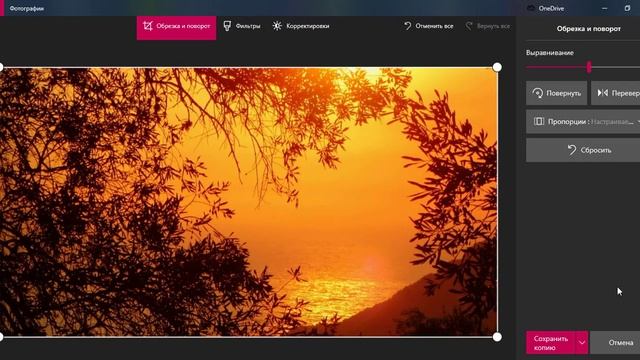
Task: Click the Обрезка и поворот panel heading
Action: coord(589,29)
